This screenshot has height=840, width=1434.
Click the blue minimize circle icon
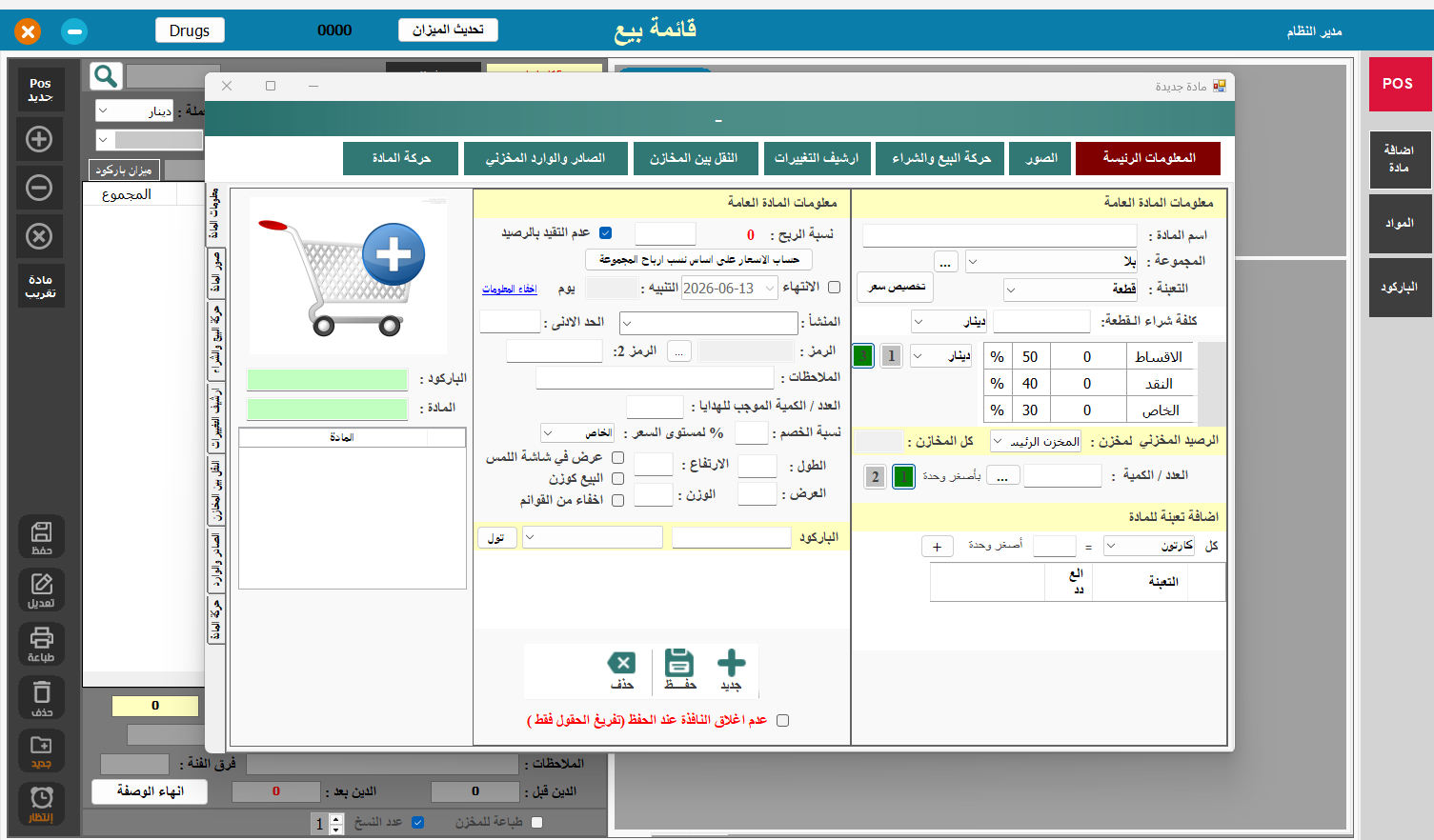click(x=74, y=31)
